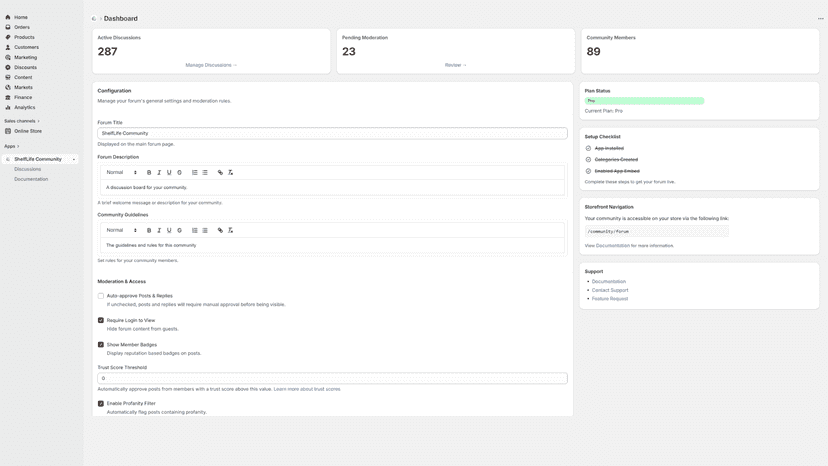
Task: Click the Review link under Pending Moderation
Action: pos(456,65)
